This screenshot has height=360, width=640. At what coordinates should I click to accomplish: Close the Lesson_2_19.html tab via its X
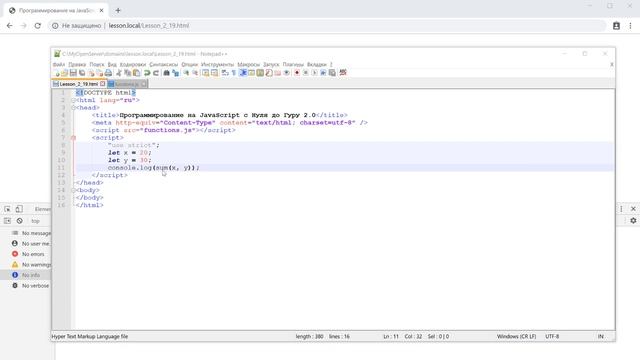pyautogui.click(x=103, y=84)
